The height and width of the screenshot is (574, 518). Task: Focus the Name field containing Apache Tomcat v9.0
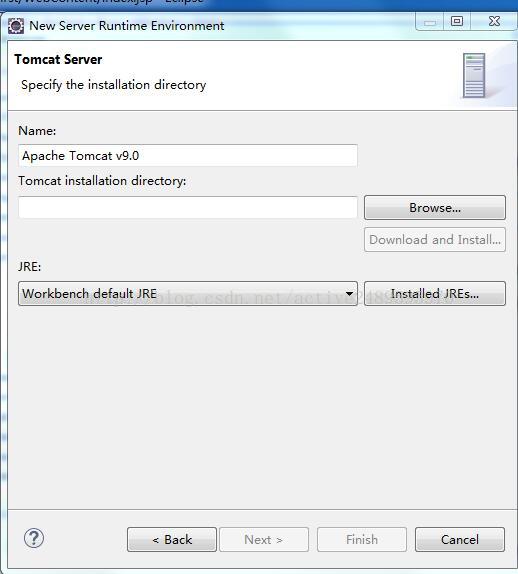pyautogui.click(x=188, y=156)
